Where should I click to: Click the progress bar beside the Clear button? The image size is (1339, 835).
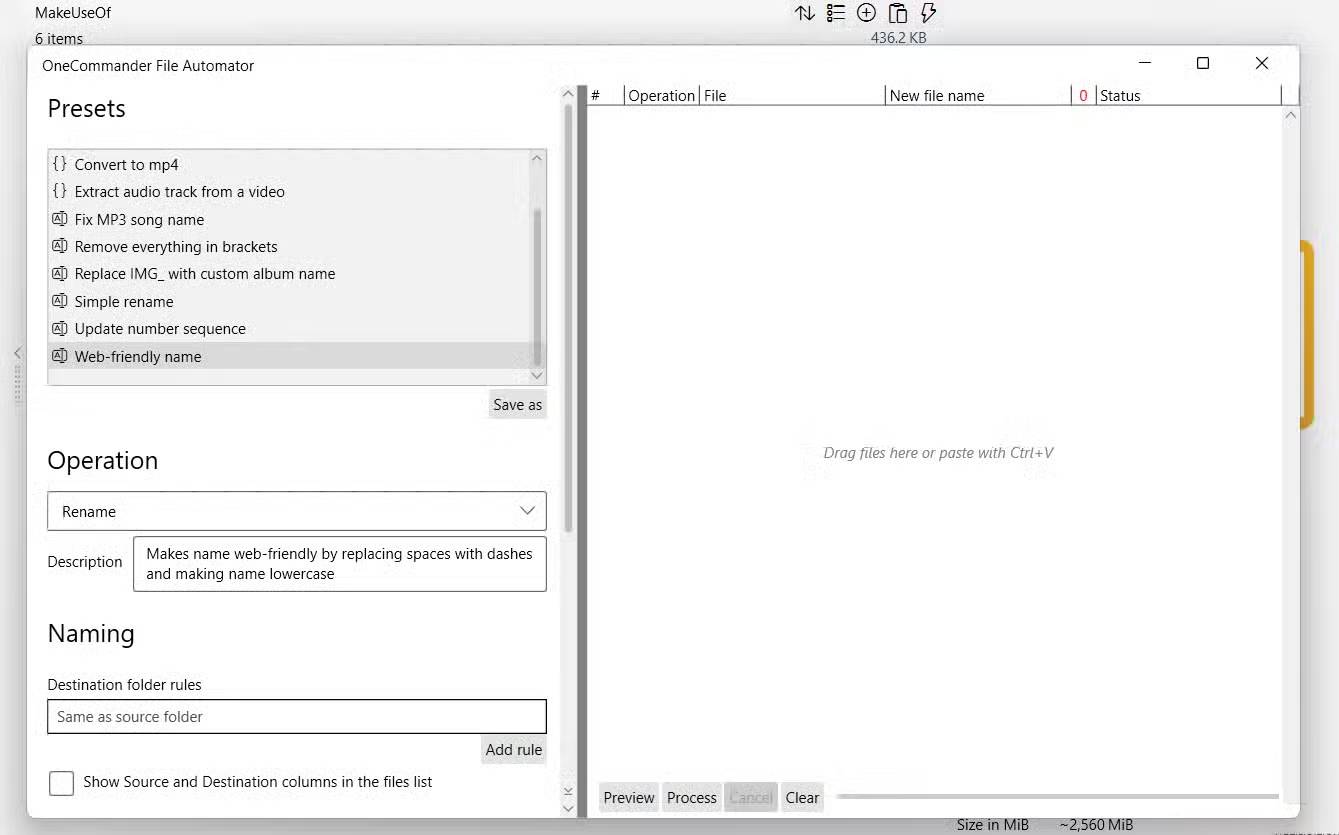(1058, 796)
